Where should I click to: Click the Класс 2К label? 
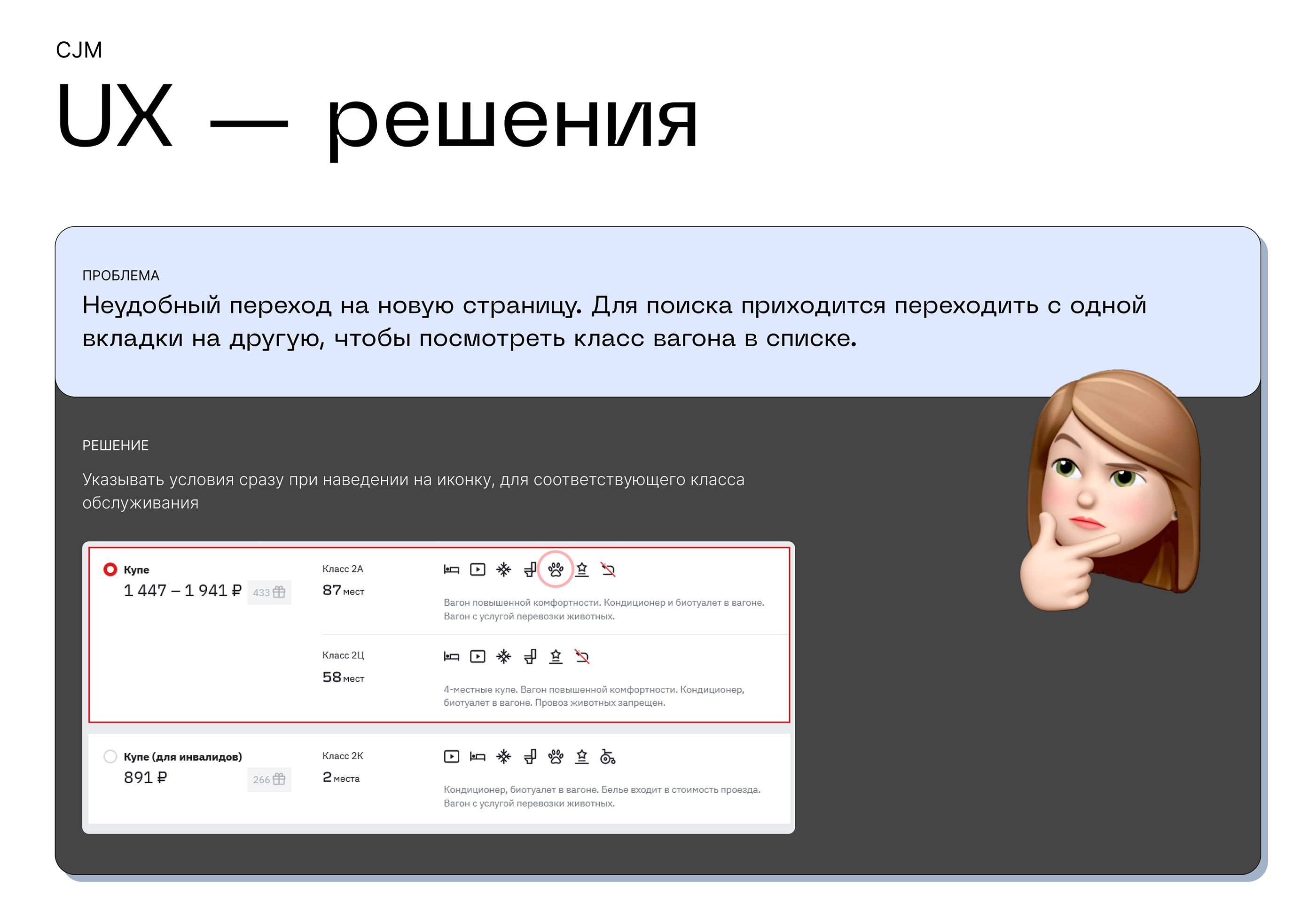point(342,756)
